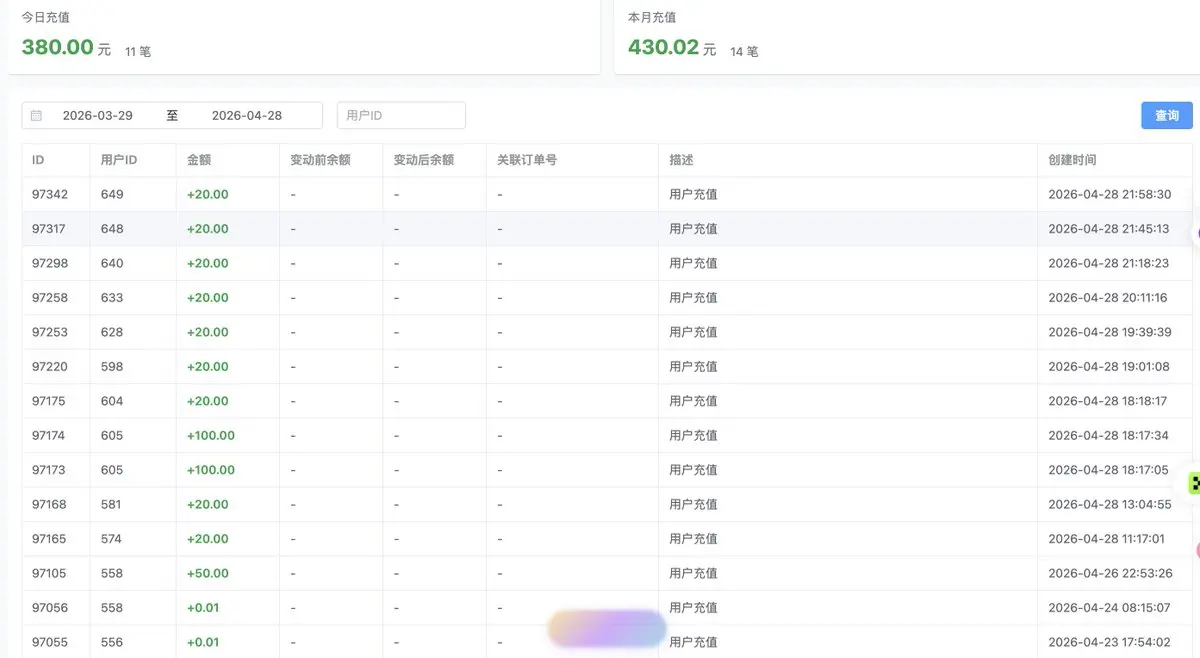Select record ID 97105

(x=49, y=574)
